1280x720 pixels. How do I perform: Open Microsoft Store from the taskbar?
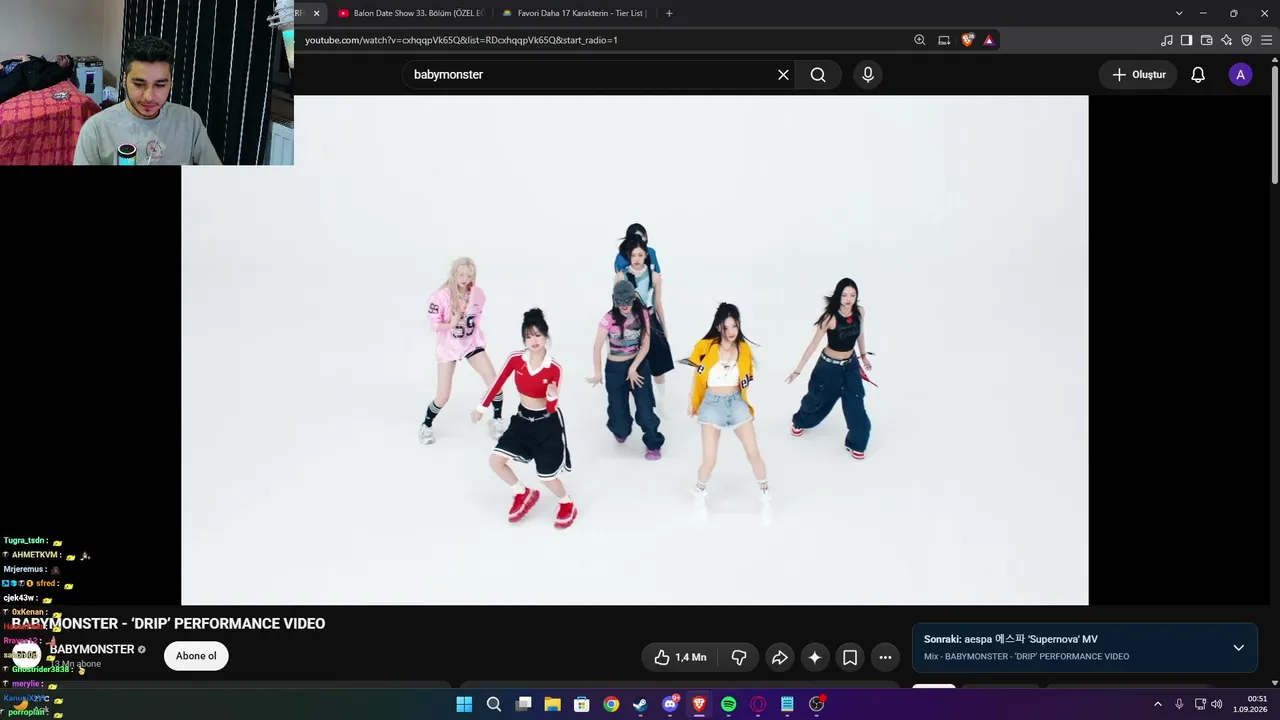click(x=582, y=704)
